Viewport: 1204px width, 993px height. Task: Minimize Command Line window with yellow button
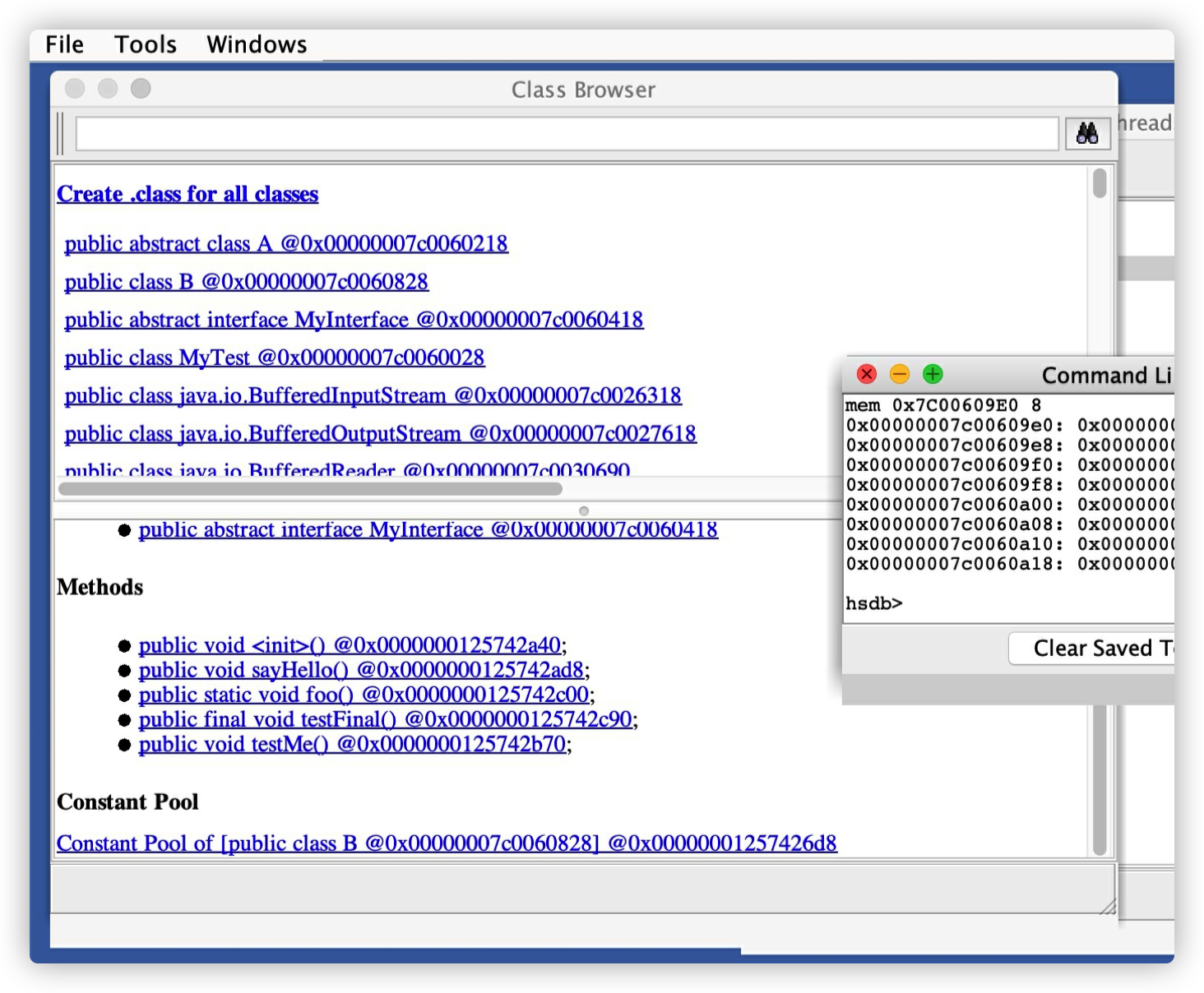900,375
